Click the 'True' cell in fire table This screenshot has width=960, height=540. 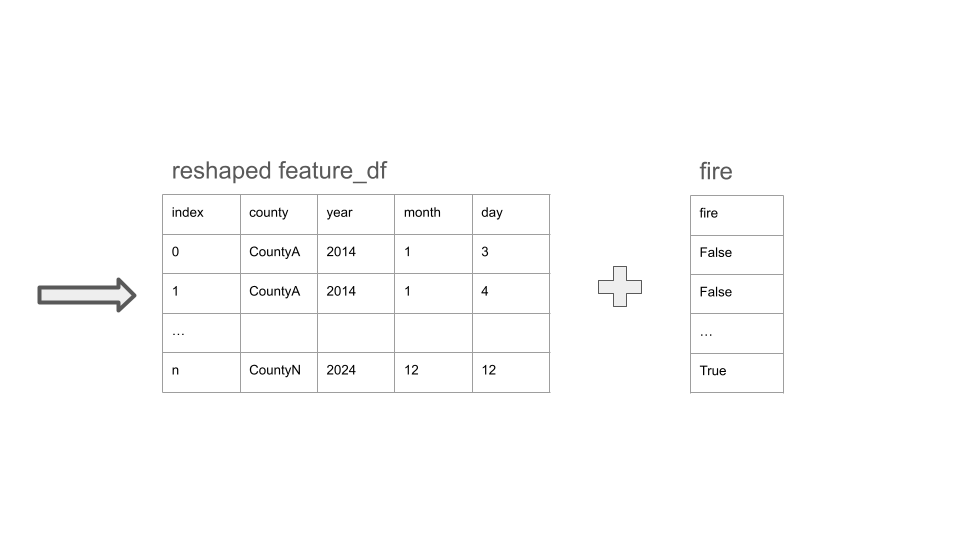(737, 371)
